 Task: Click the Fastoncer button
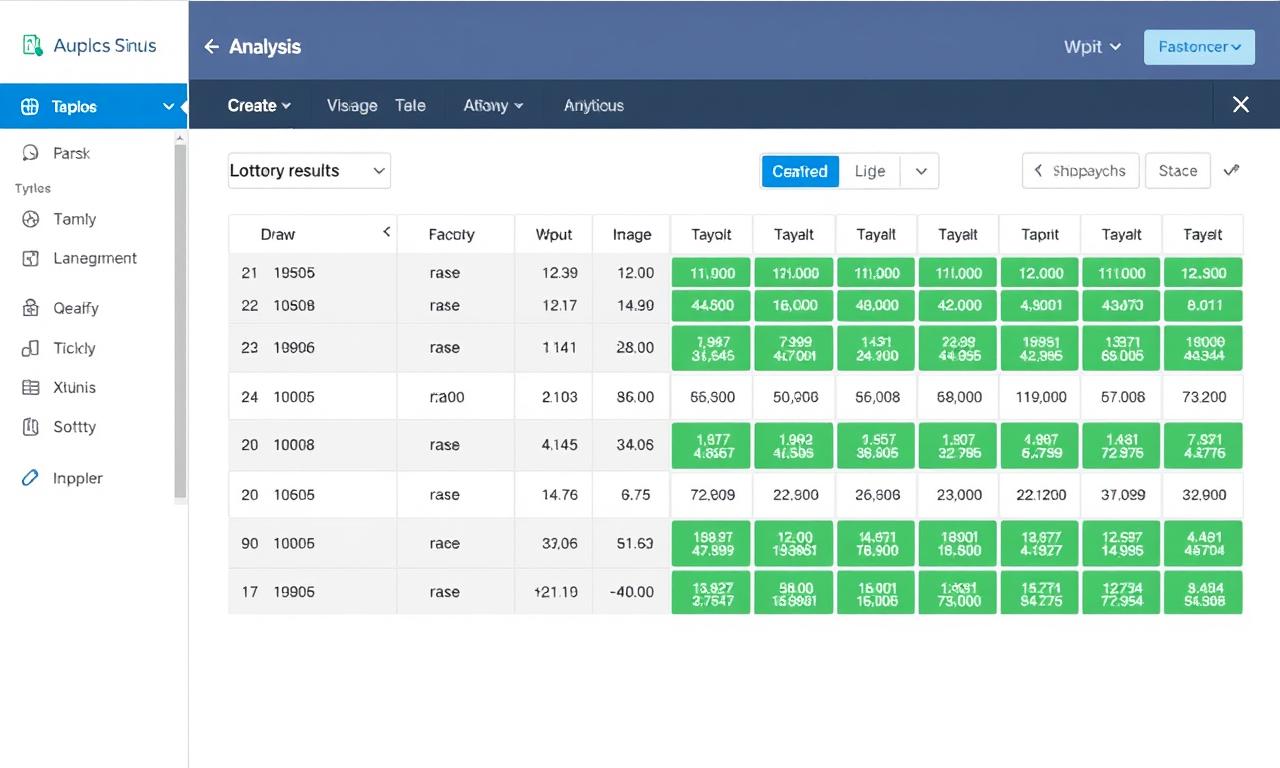point(1198,47)
